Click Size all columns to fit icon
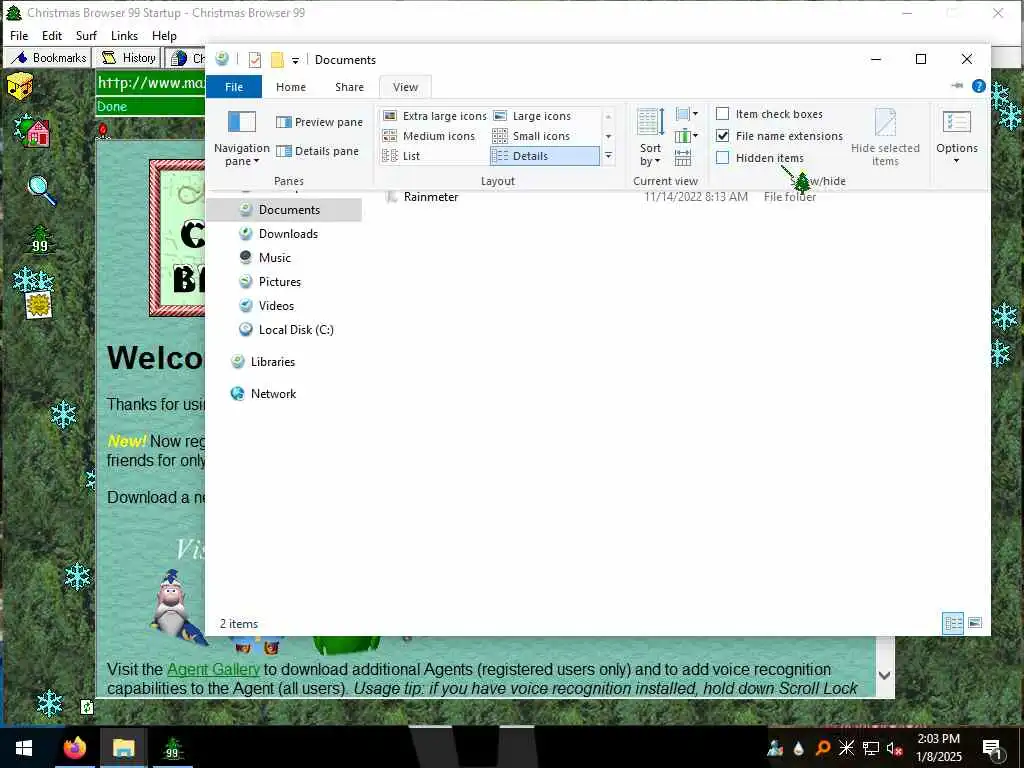Screen dimensions: 1024x768 point(683,157)
